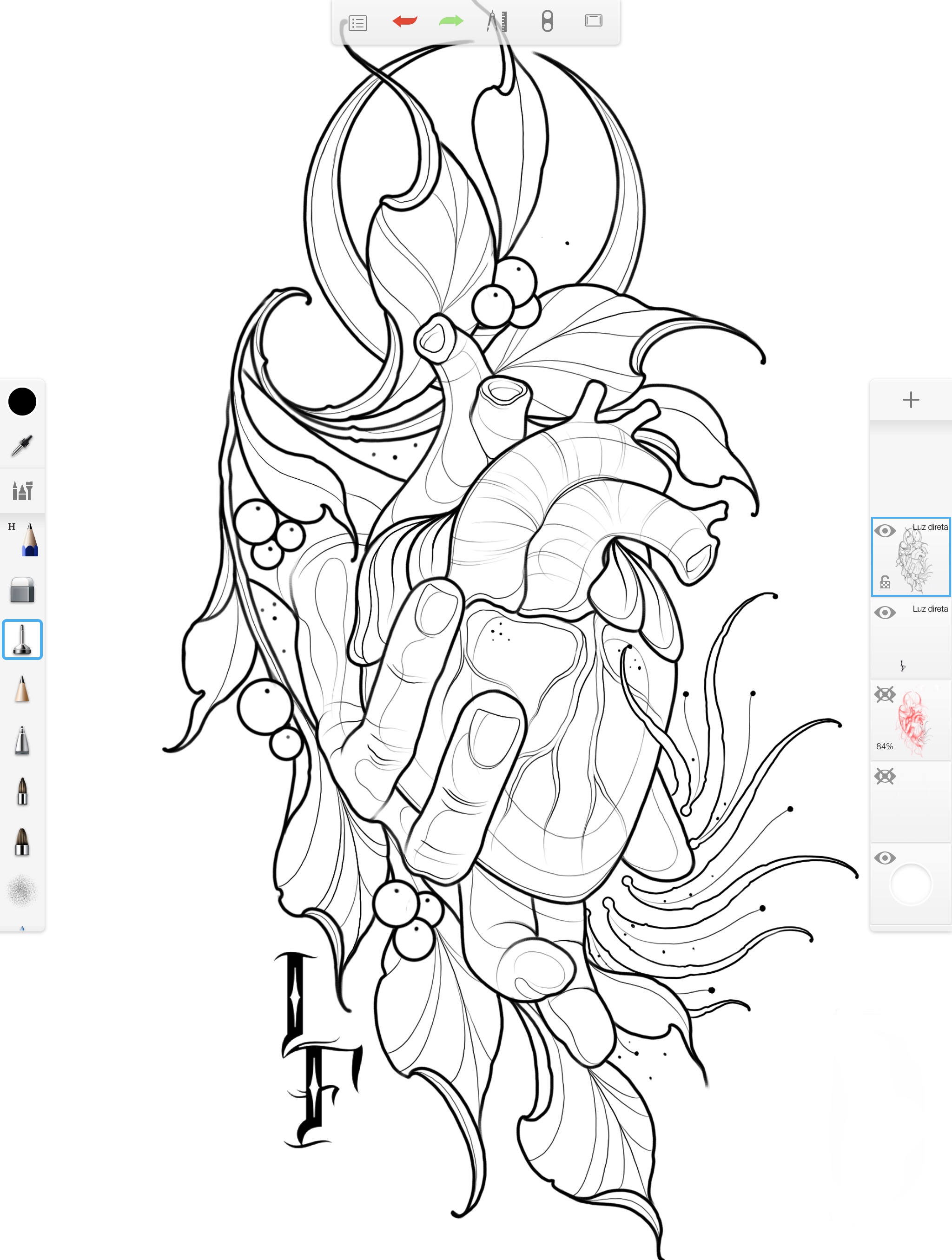This screenshot has height=1260, width=952.
Task: Toggle visibility of the background layer
Action: click(886, 858)
